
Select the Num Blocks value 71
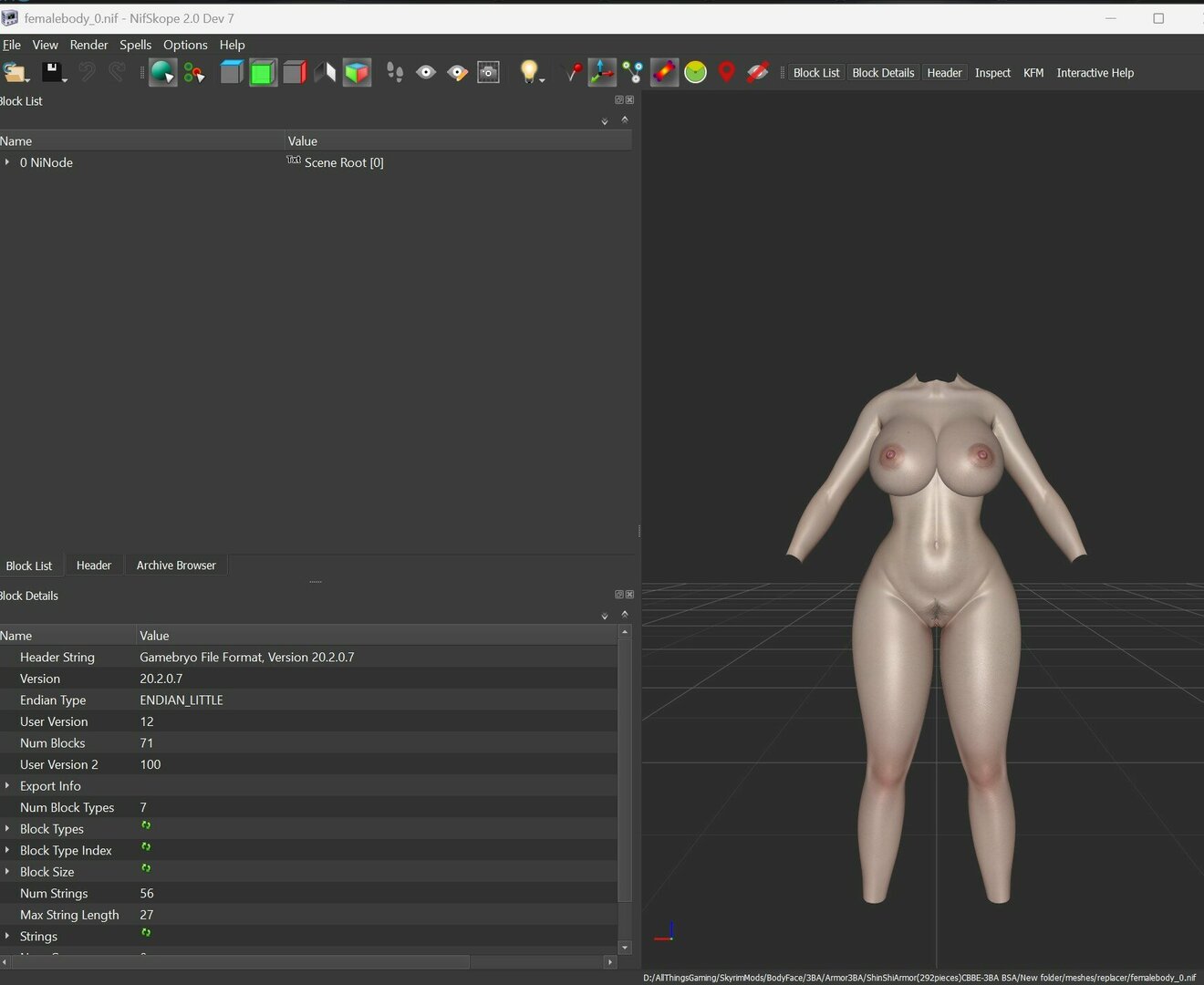[x=147, y=742]
